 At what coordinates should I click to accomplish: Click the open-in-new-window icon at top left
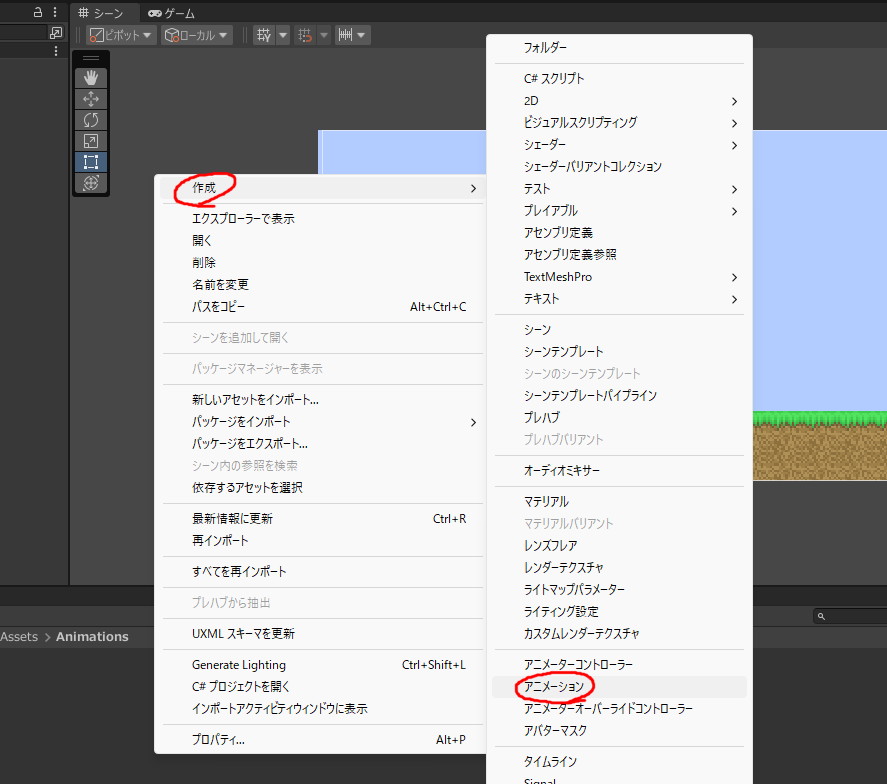coord(55,33)
